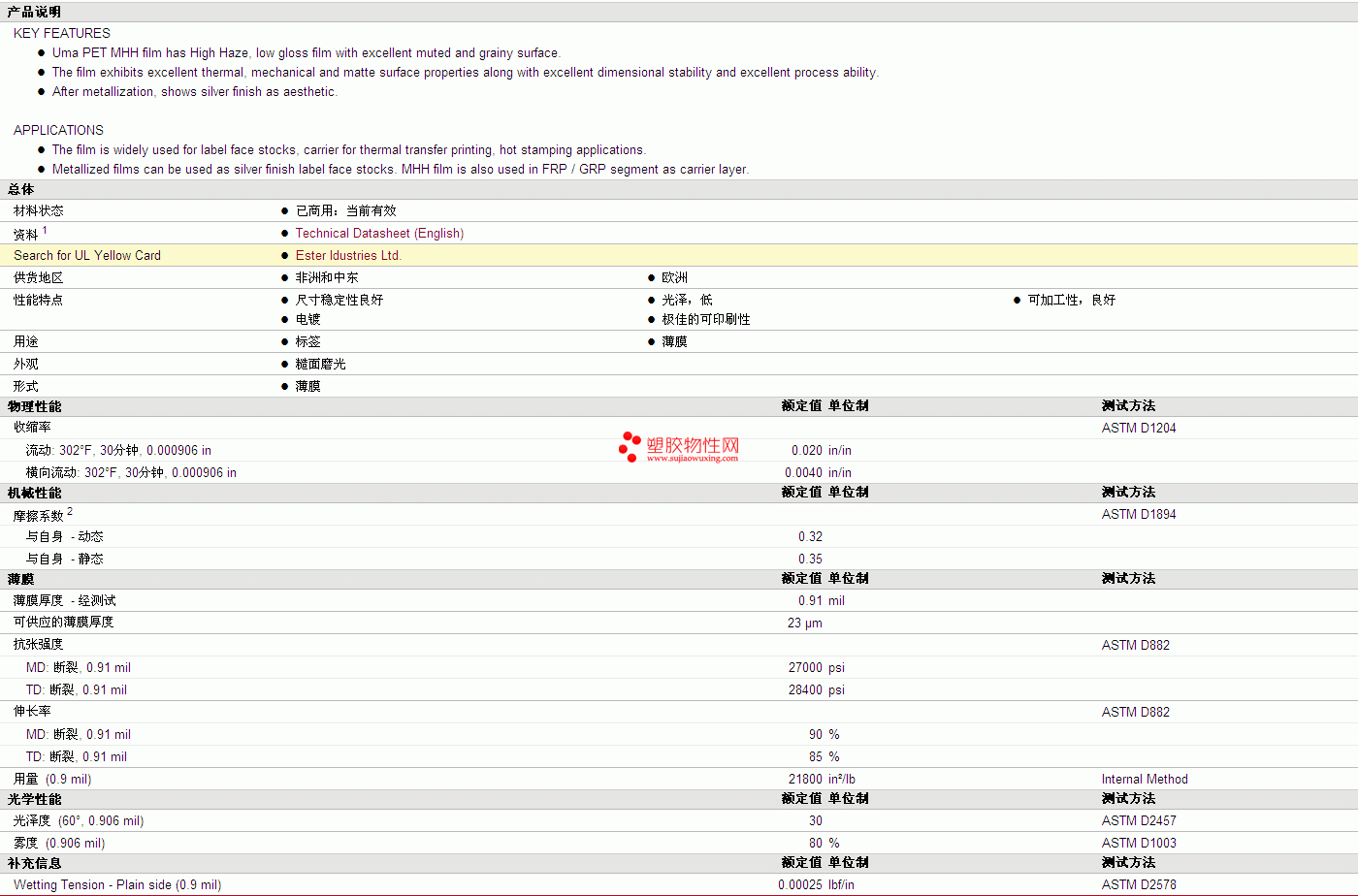1358x896 pixels.
Task: Click the 27000 psi tensile strength value
Action: click(x=805, y=668)
